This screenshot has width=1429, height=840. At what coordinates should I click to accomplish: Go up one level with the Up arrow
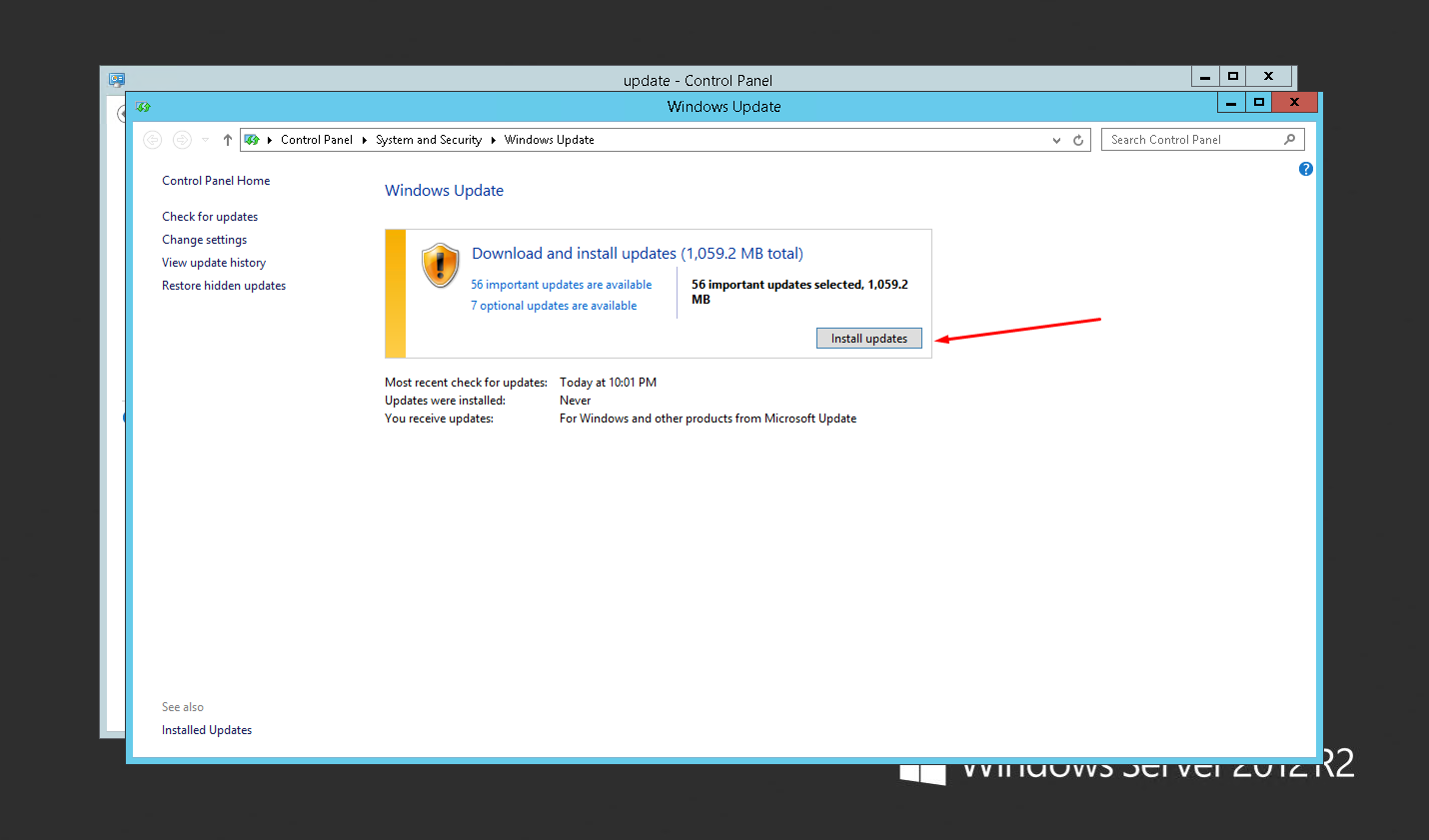[x=228, y=140]
